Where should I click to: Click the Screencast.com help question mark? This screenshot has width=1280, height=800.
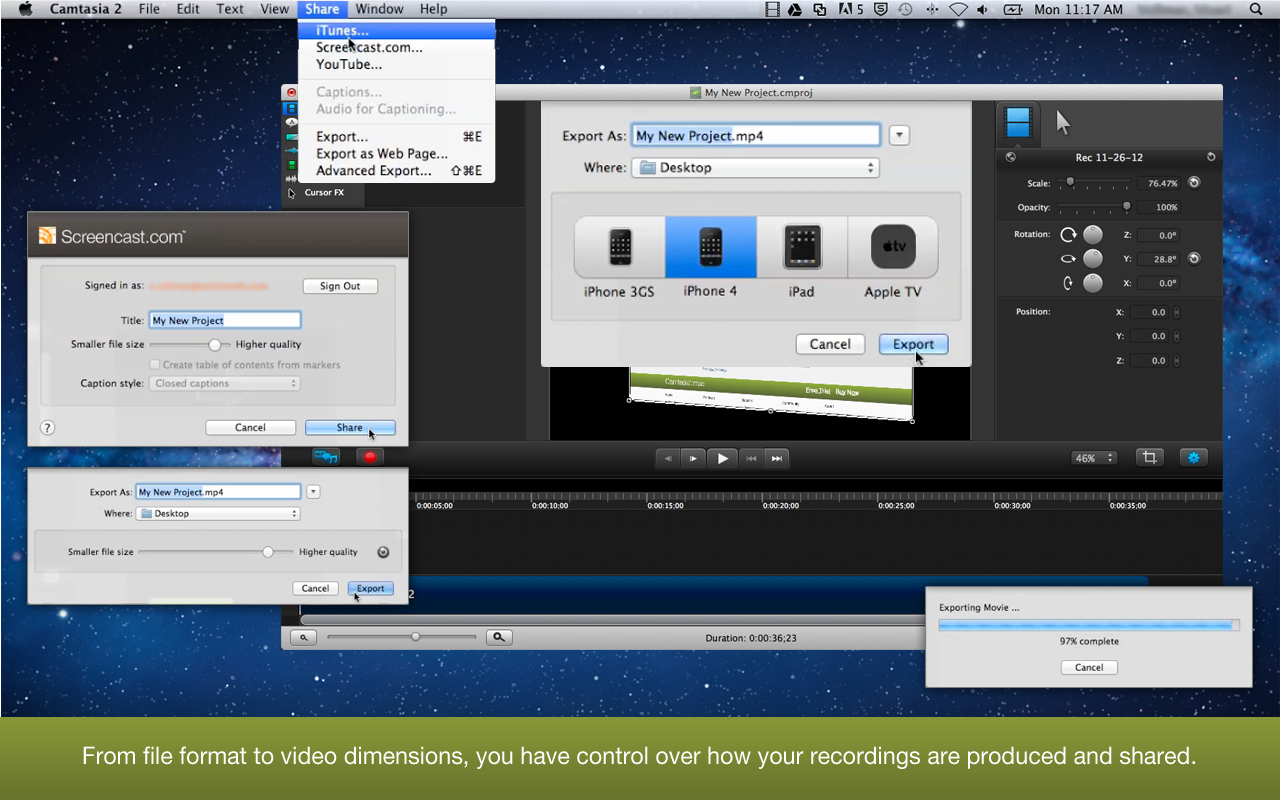tap(47, 428)
